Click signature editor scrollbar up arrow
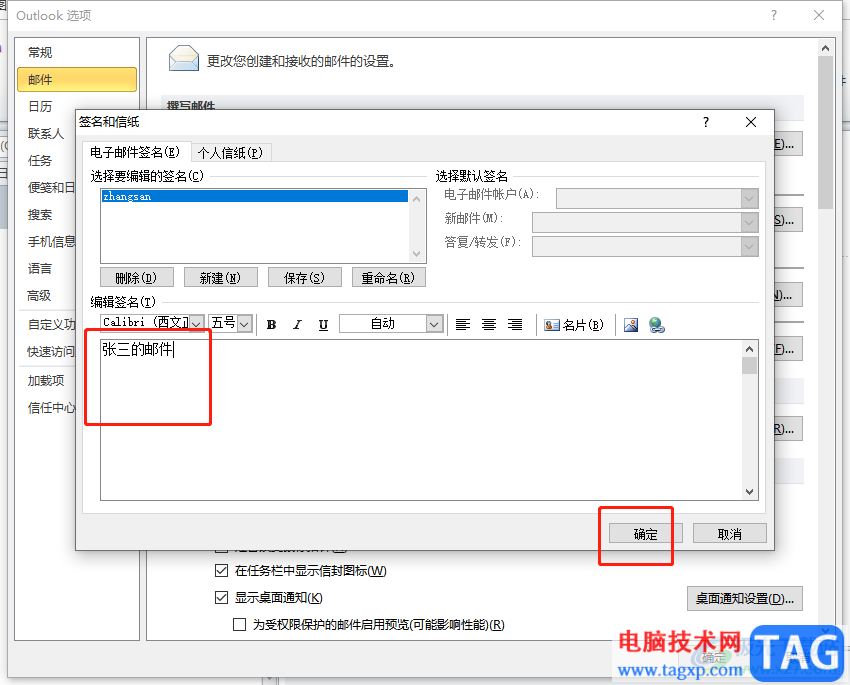The height and width of the screenshot is (685, 850). [749, 349]
